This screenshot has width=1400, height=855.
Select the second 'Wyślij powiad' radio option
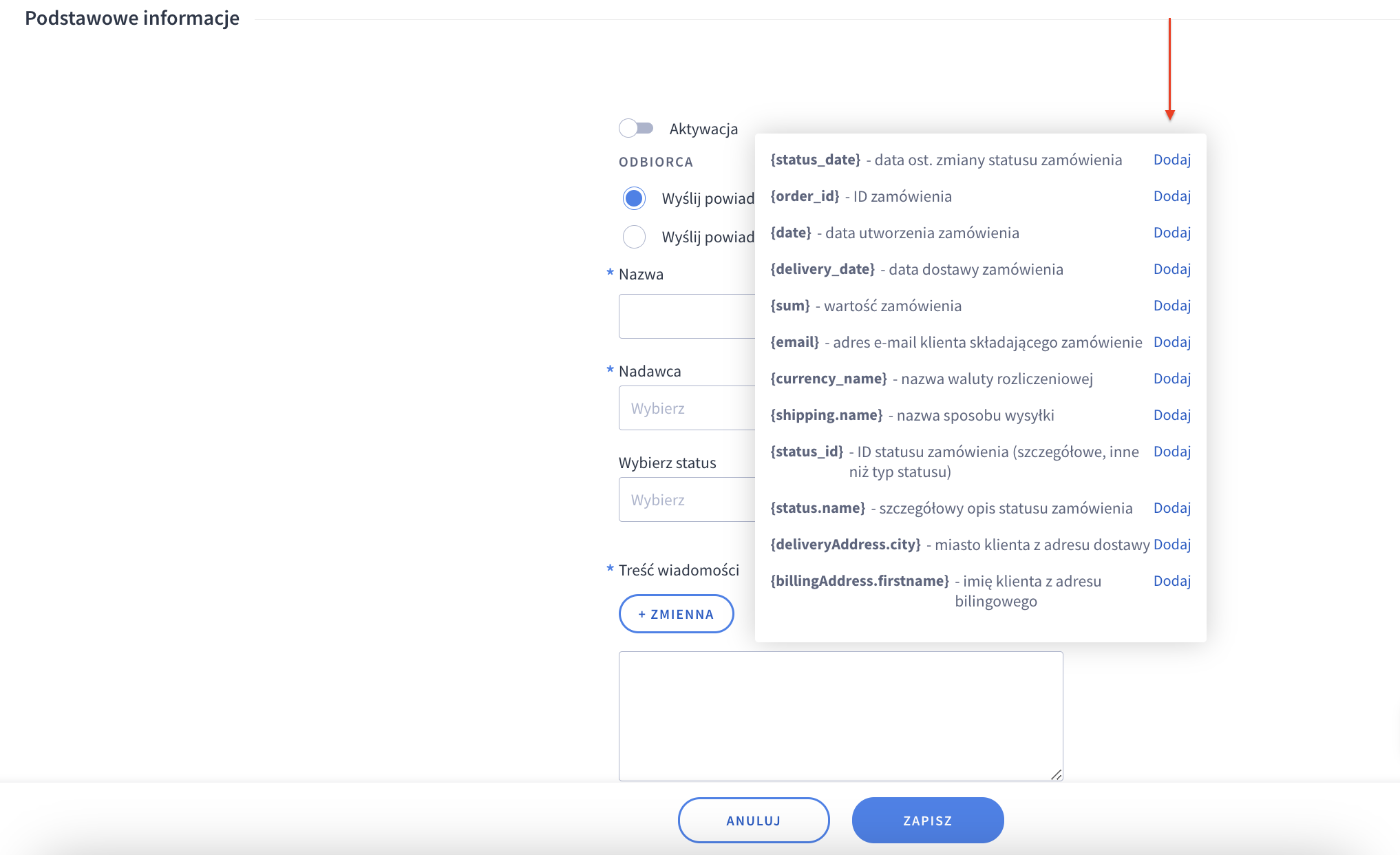pyautogui.click(x=634, y=237)
